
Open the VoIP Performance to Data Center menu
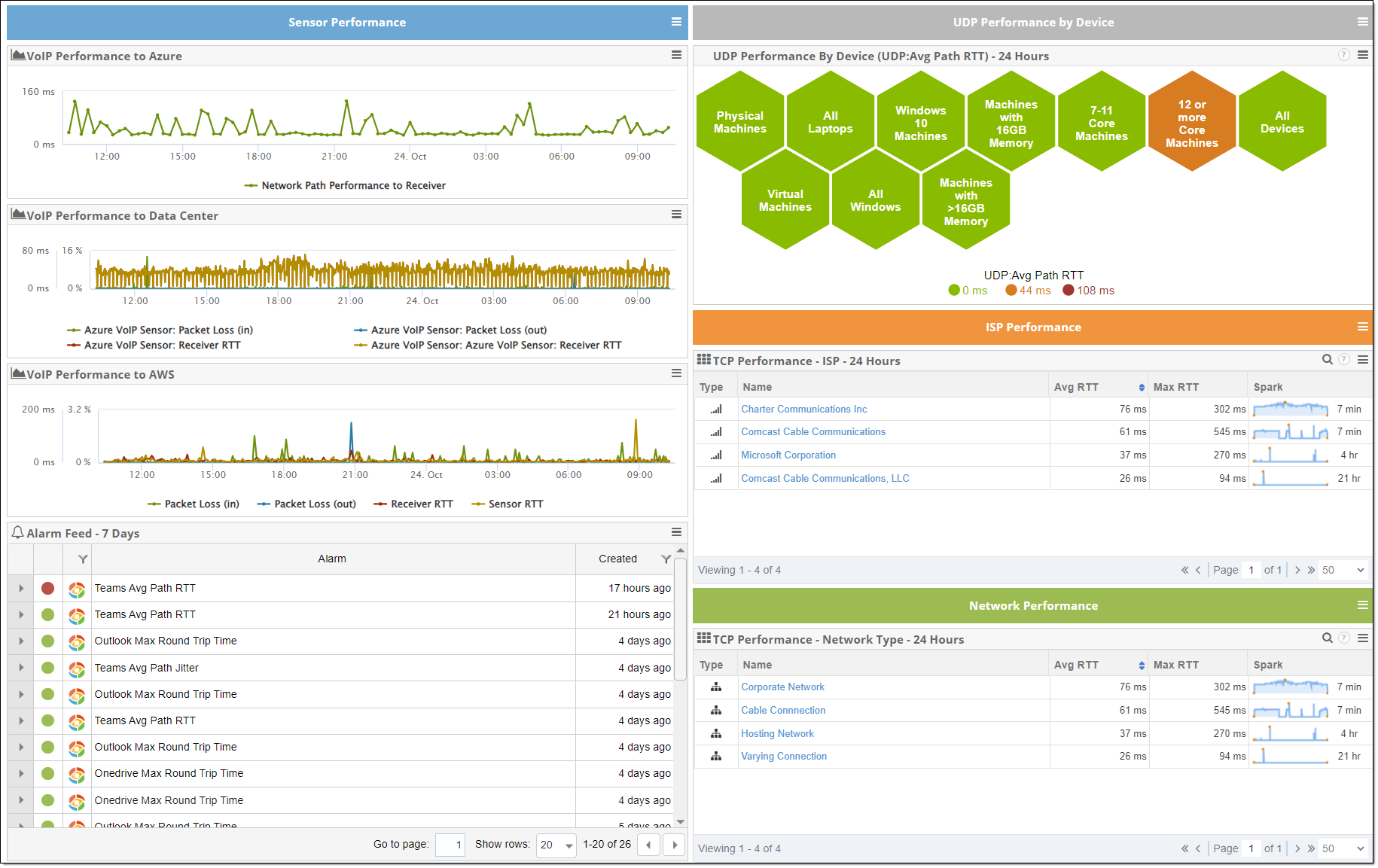(x=676, y=215)
